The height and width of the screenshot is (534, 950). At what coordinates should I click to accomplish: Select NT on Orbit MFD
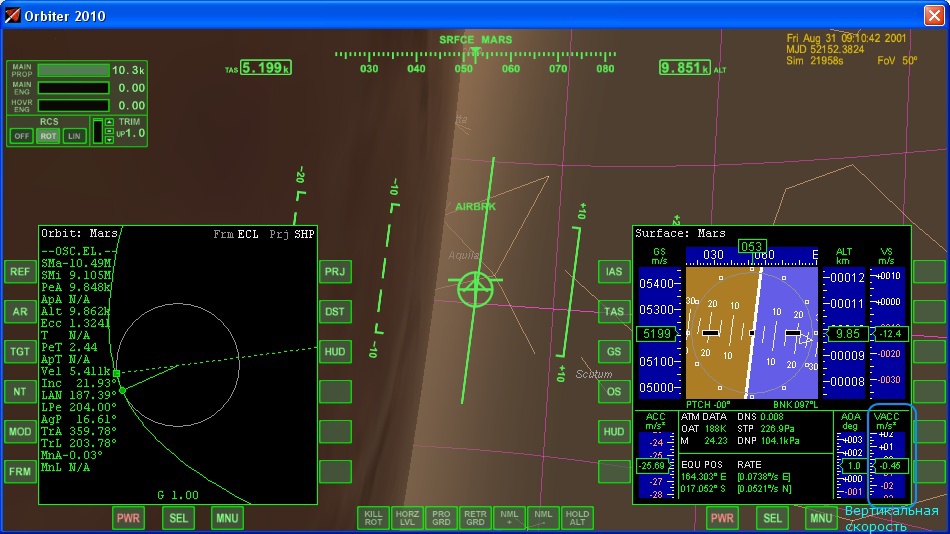20,392
